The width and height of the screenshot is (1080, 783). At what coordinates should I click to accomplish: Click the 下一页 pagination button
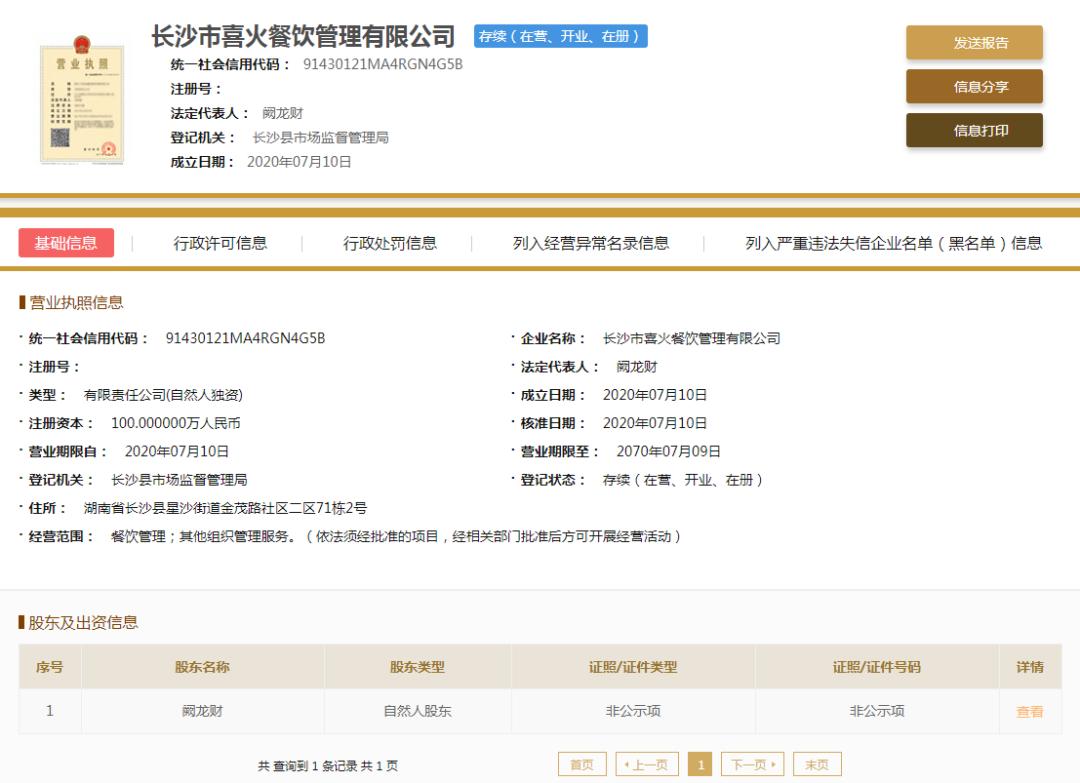pos(753,764)
